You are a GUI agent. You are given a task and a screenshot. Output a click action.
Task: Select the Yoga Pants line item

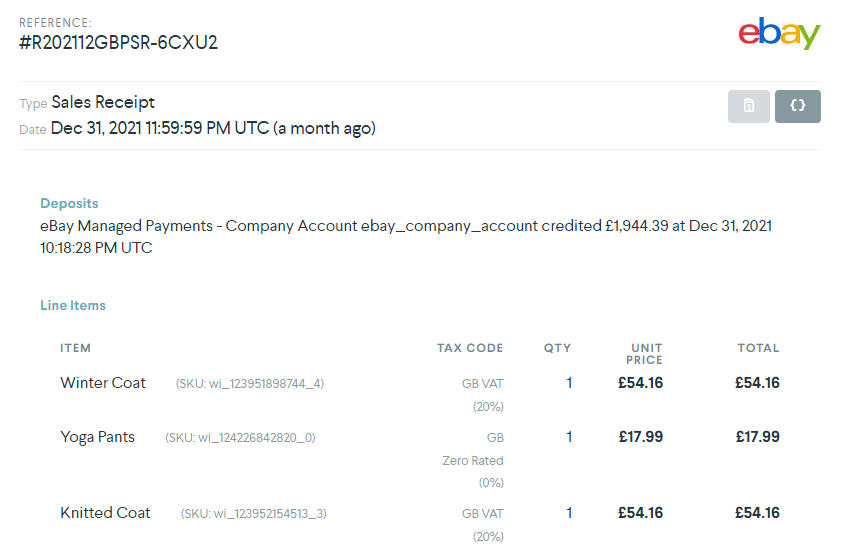(97, 437)
